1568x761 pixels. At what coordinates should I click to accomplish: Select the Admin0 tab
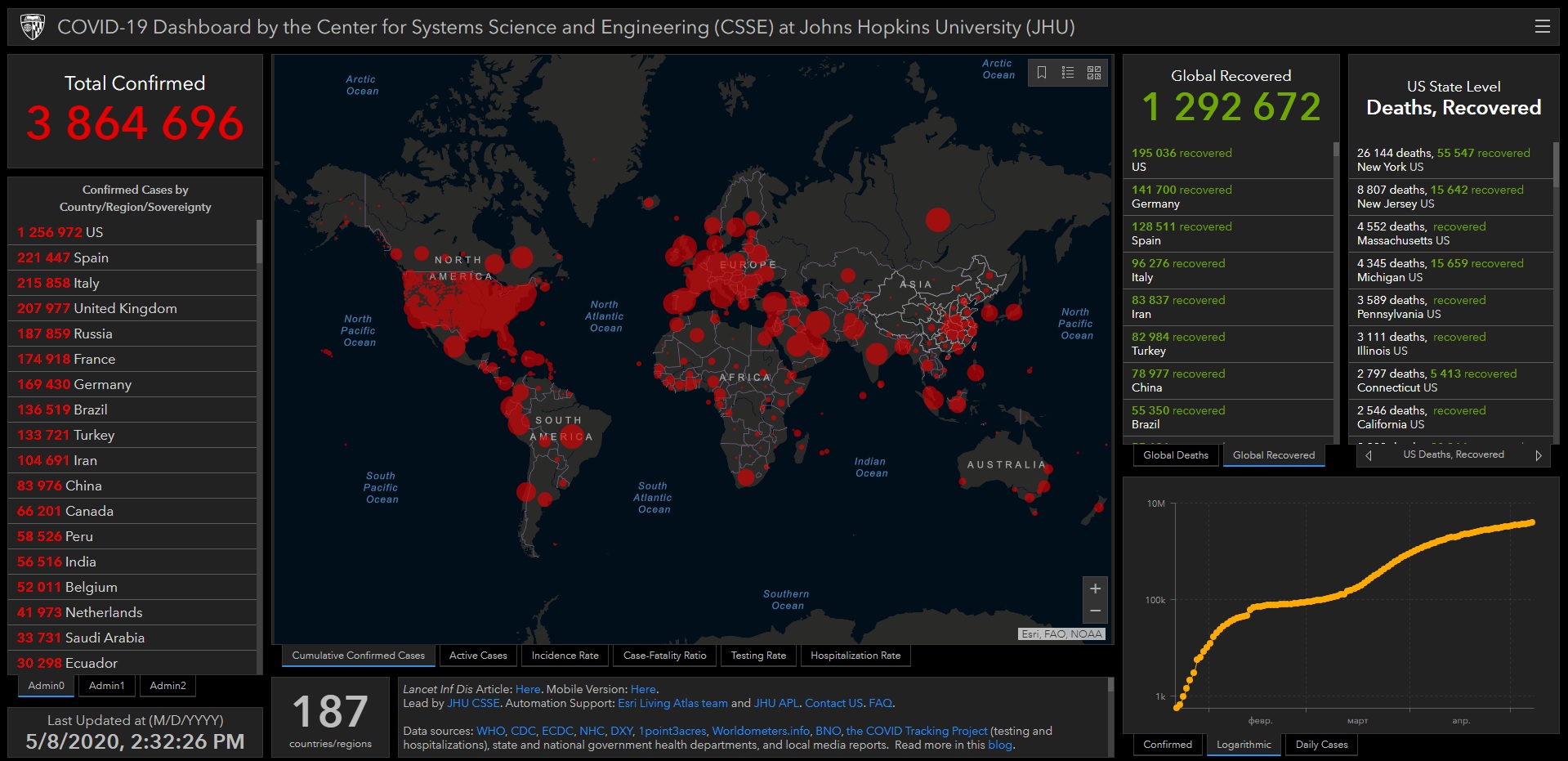pyautogui.click(x=46, y=686)
